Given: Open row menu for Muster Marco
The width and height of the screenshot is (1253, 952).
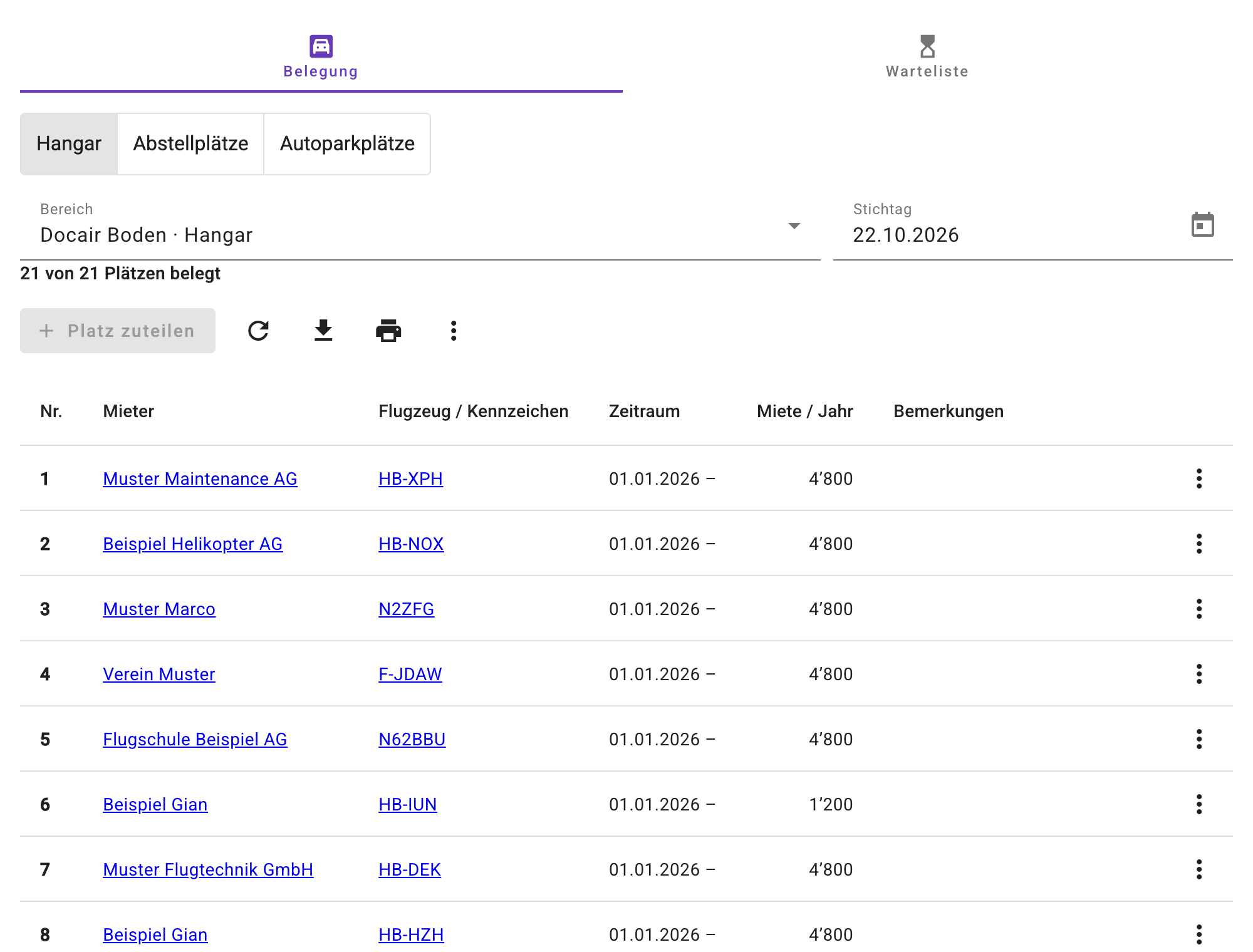Looking at the screenshot, I should coord(1199,609).
